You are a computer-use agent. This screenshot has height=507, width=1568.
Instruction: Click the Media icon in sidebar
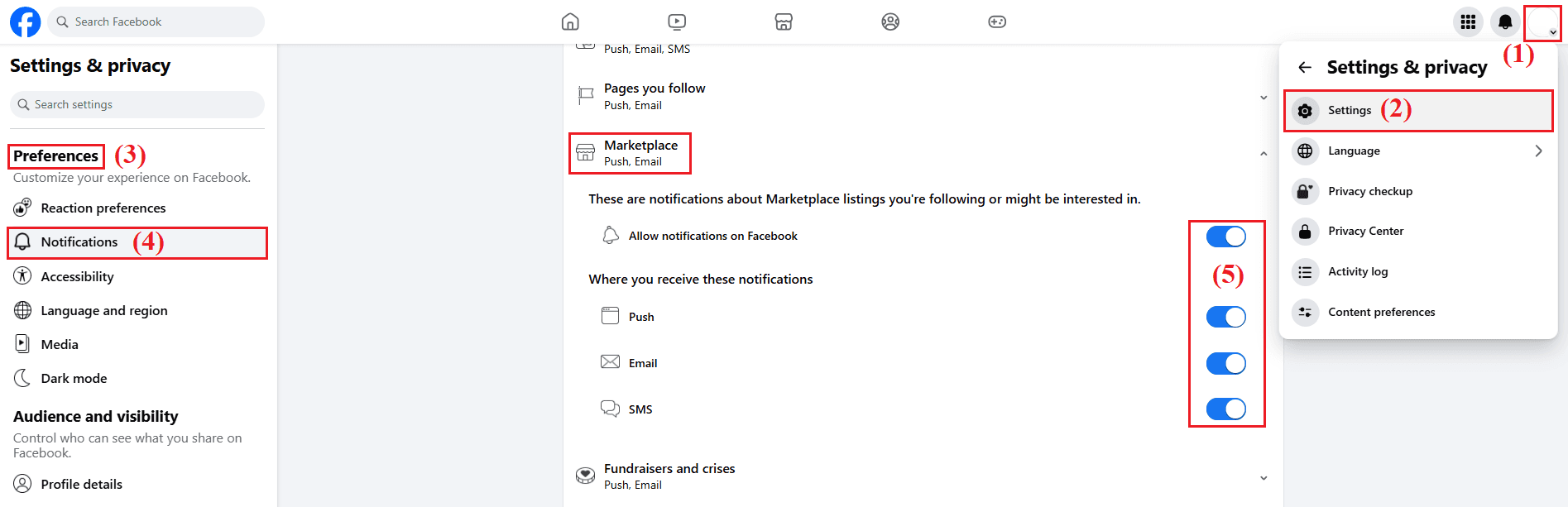click(22, 343)
